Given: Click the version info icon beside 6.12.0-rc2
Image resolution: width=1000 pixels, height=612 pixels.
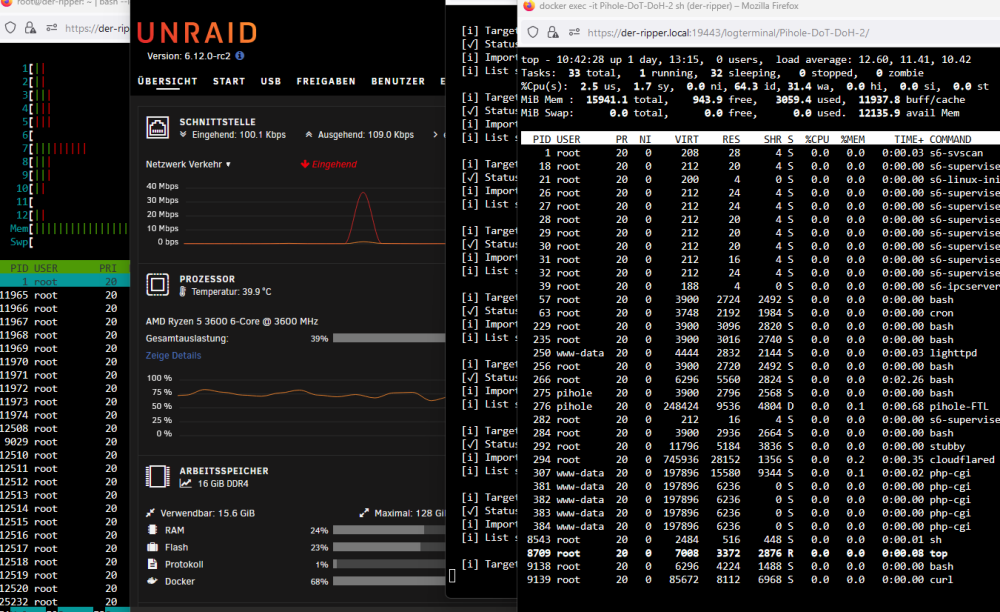Looking at the screenshot, I should [x=240, y=55].
